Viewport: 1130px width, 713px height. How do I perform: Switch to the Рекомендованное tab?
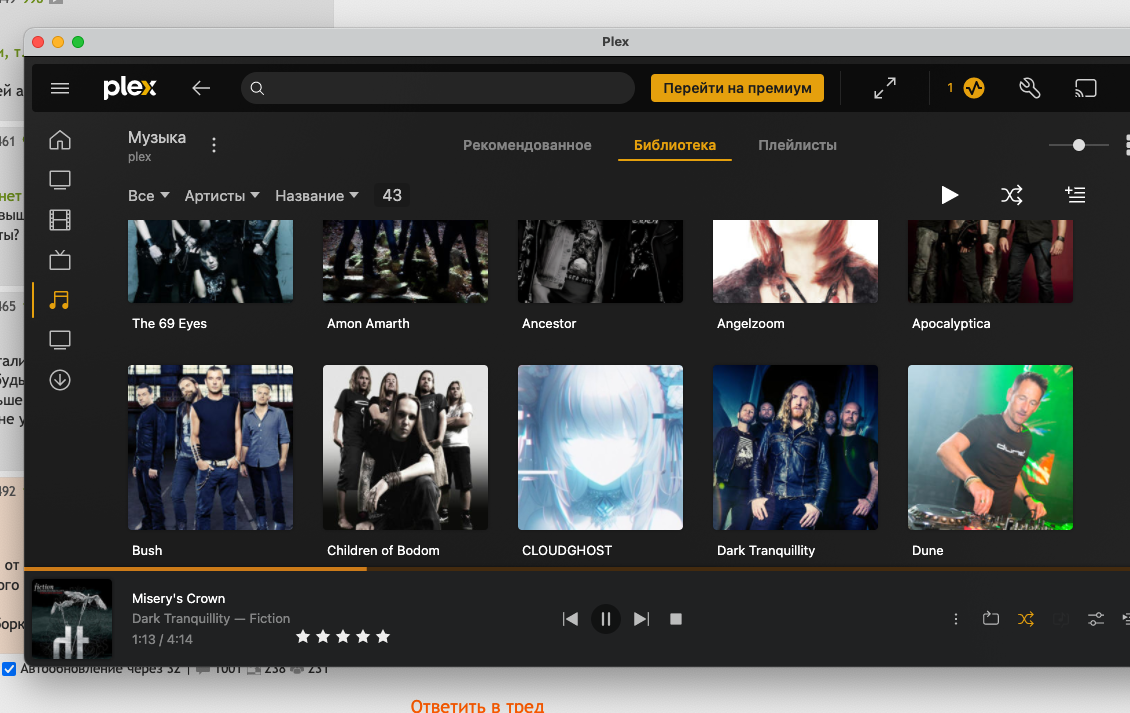(x=527, y=145)
